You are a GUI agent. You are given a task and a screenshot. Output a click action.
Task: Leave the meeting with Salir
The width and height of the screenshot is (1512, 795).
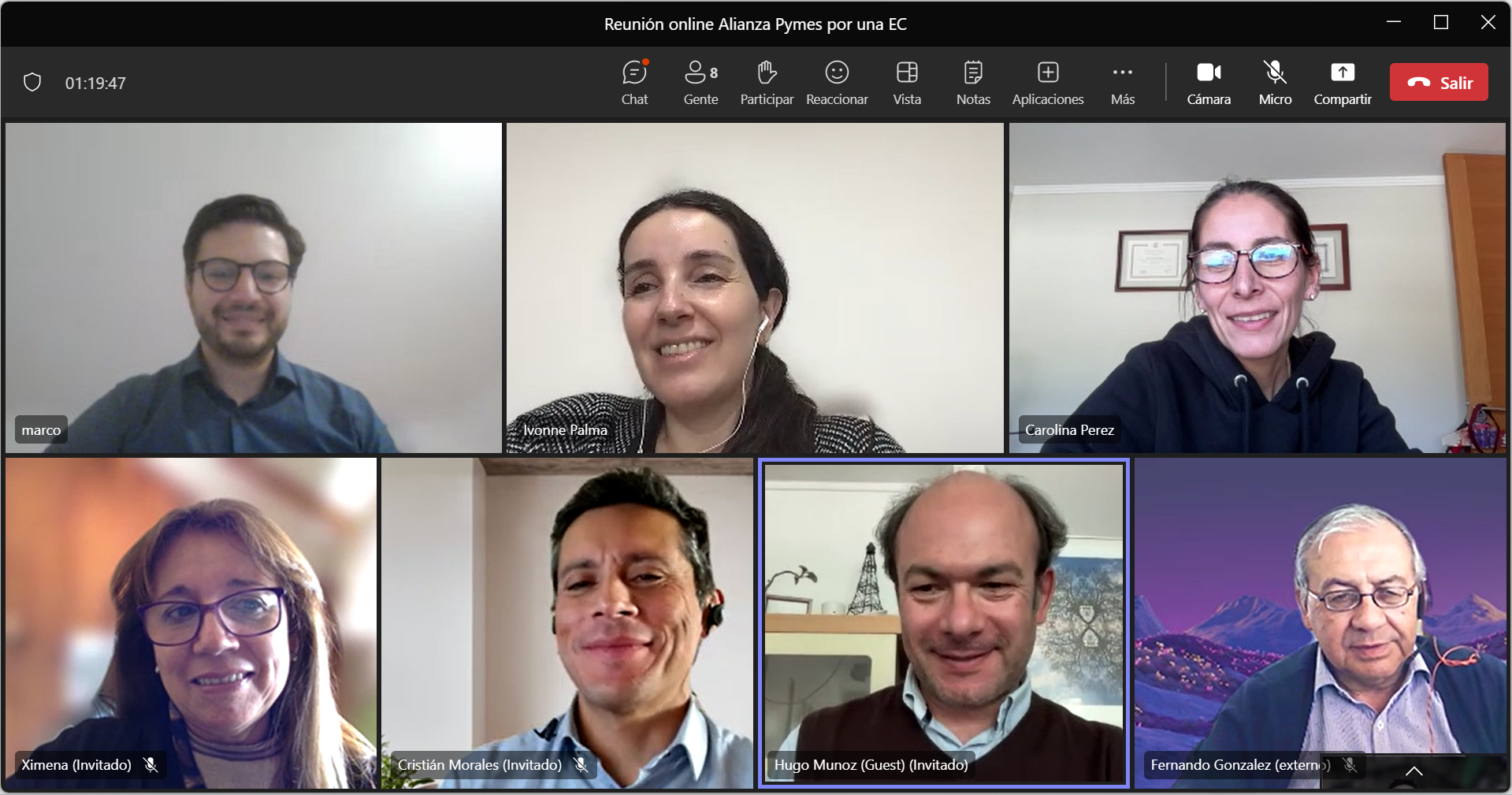coord(1439,82)
